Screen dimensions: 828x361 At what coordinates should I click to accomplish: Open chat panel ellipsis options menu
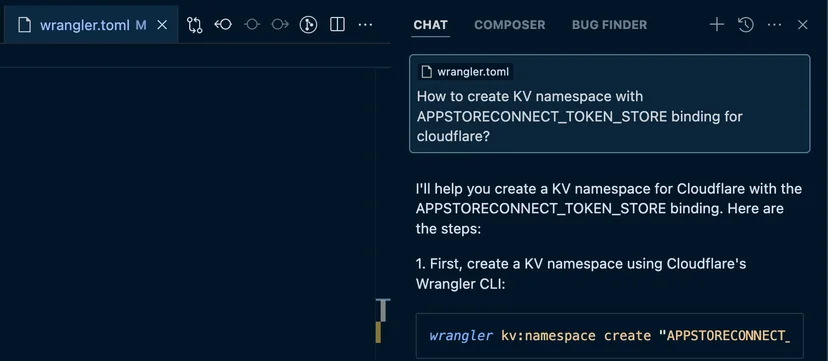pyautogui.click(x=774, y=24)
